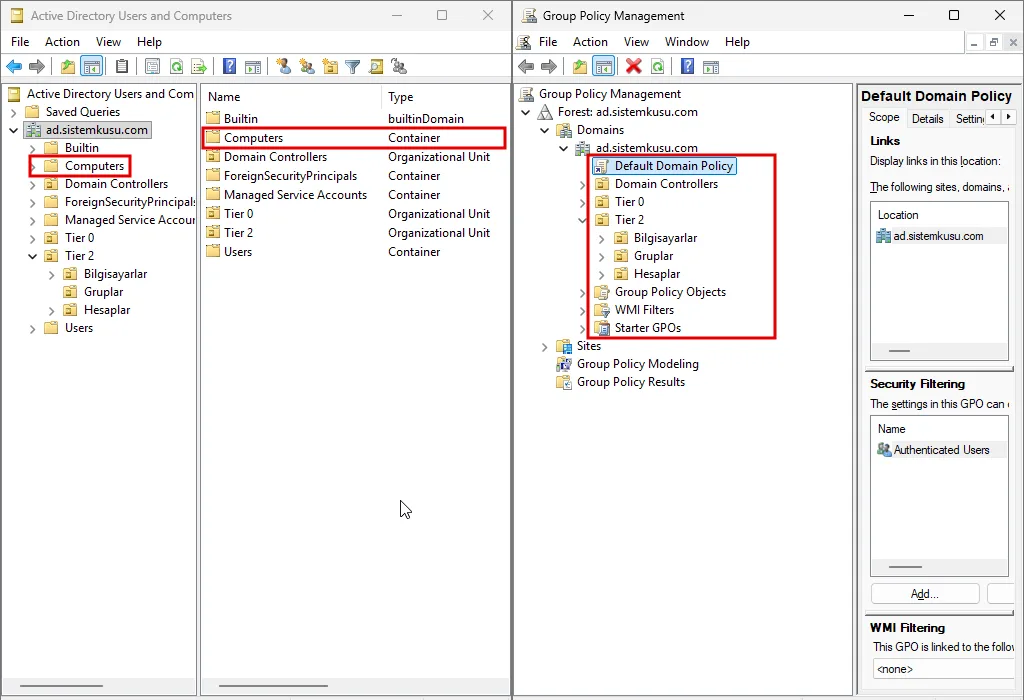Click the Filter funnel icon

pos(353,66)
